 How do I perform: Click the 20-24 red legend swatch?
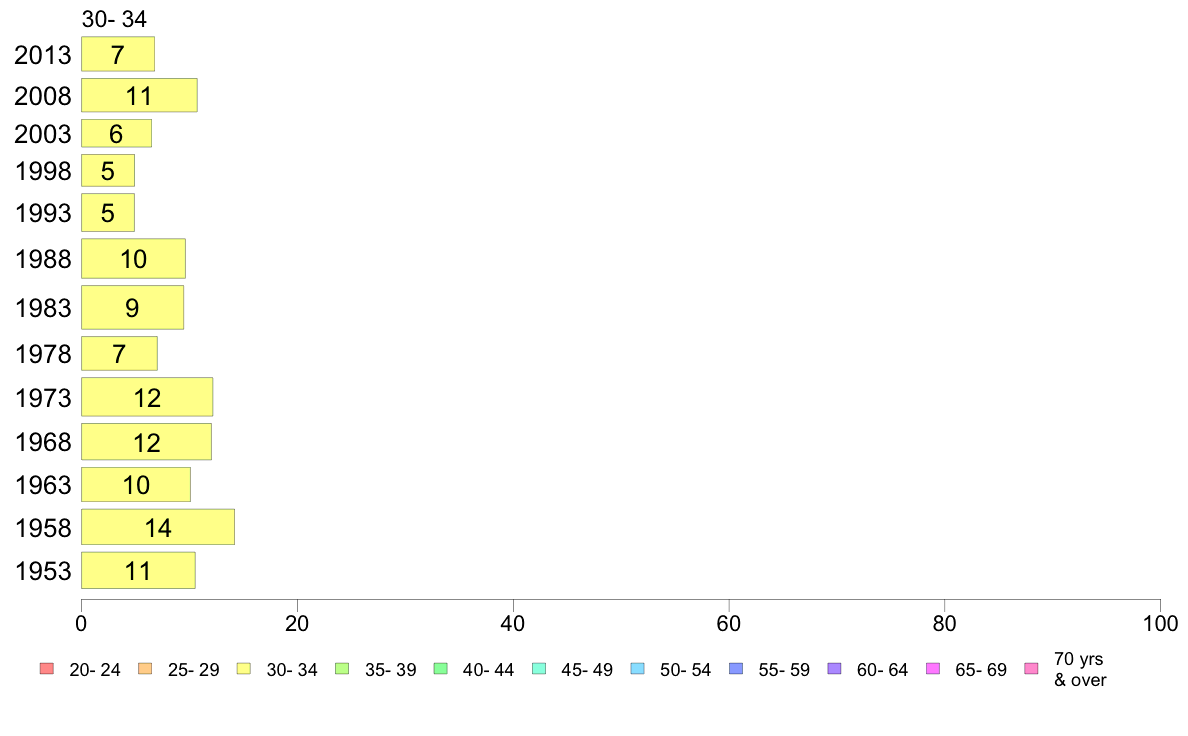tap(46, 669)
